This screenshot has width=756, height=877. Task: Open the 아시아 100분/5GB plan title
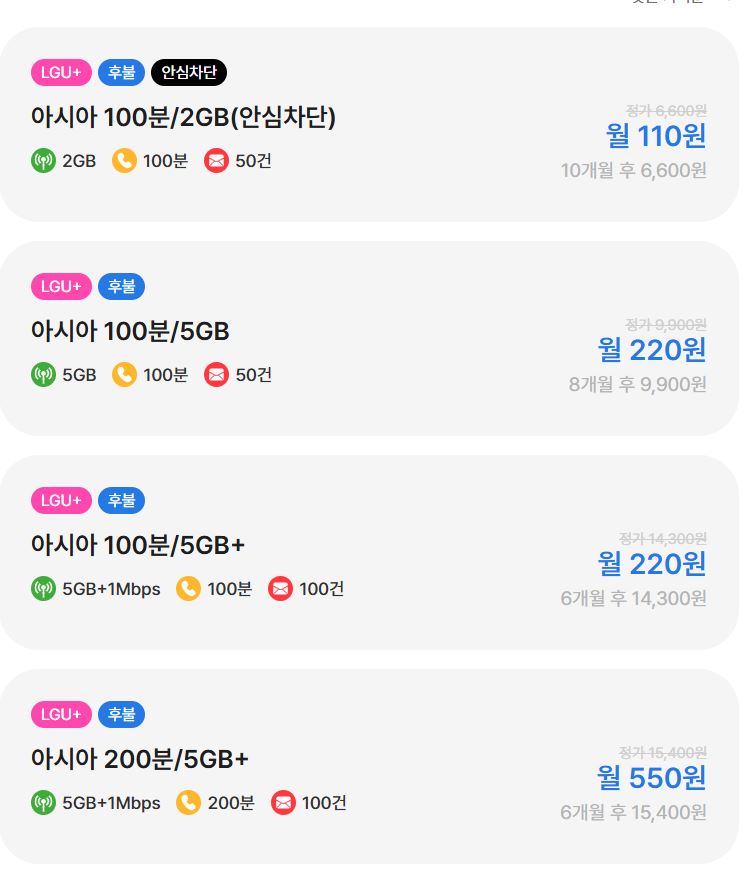click(x=130, y=332)
